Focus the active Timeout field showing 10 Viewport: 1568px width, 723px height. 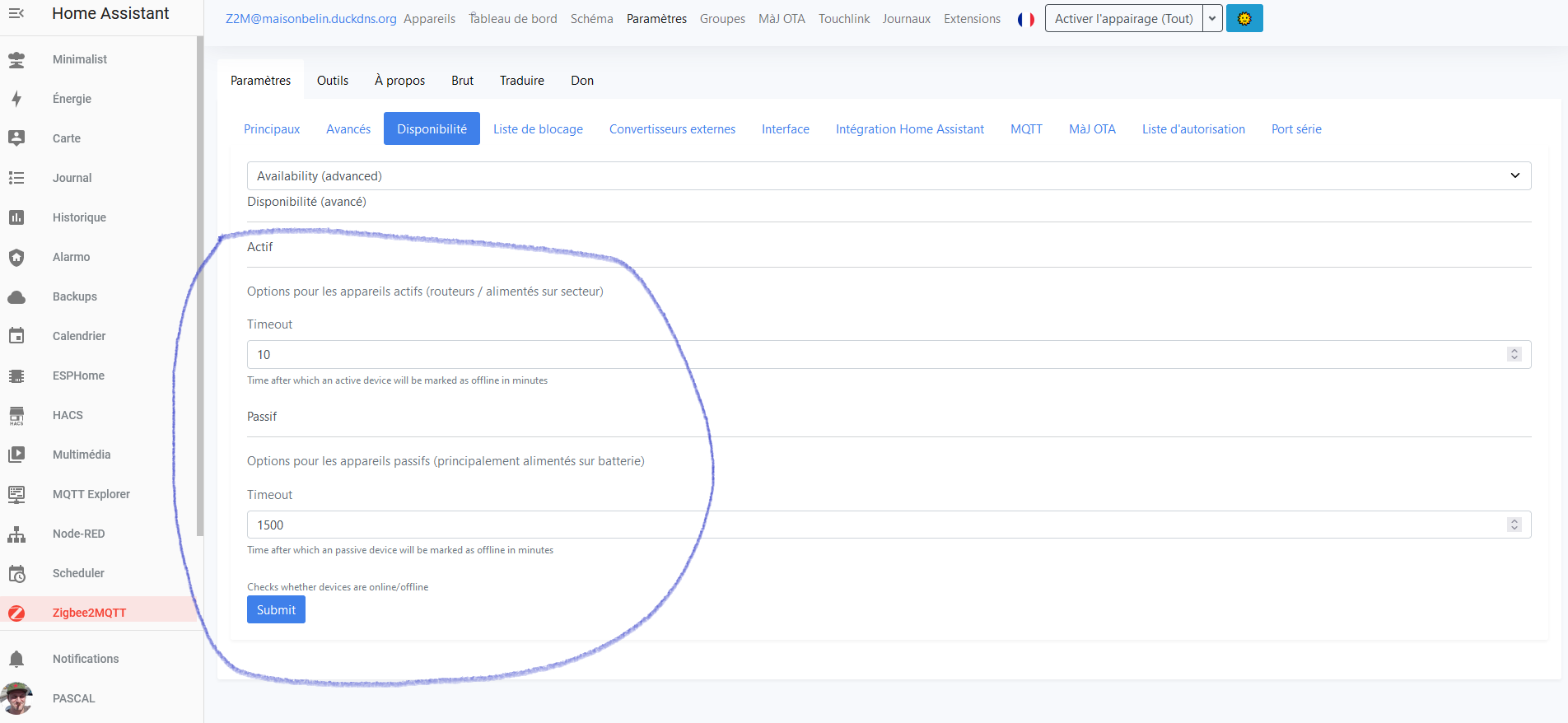click(889, 354)
